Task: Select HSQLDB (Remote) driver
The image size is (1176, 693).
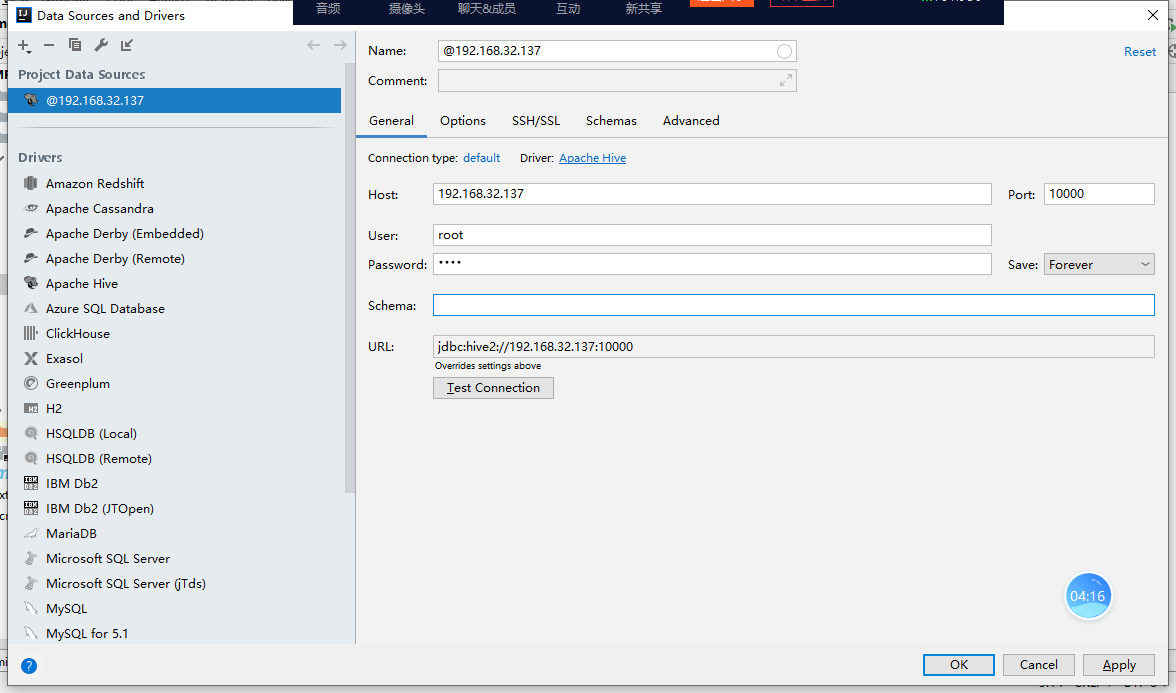Action: (x=98, y=458)
